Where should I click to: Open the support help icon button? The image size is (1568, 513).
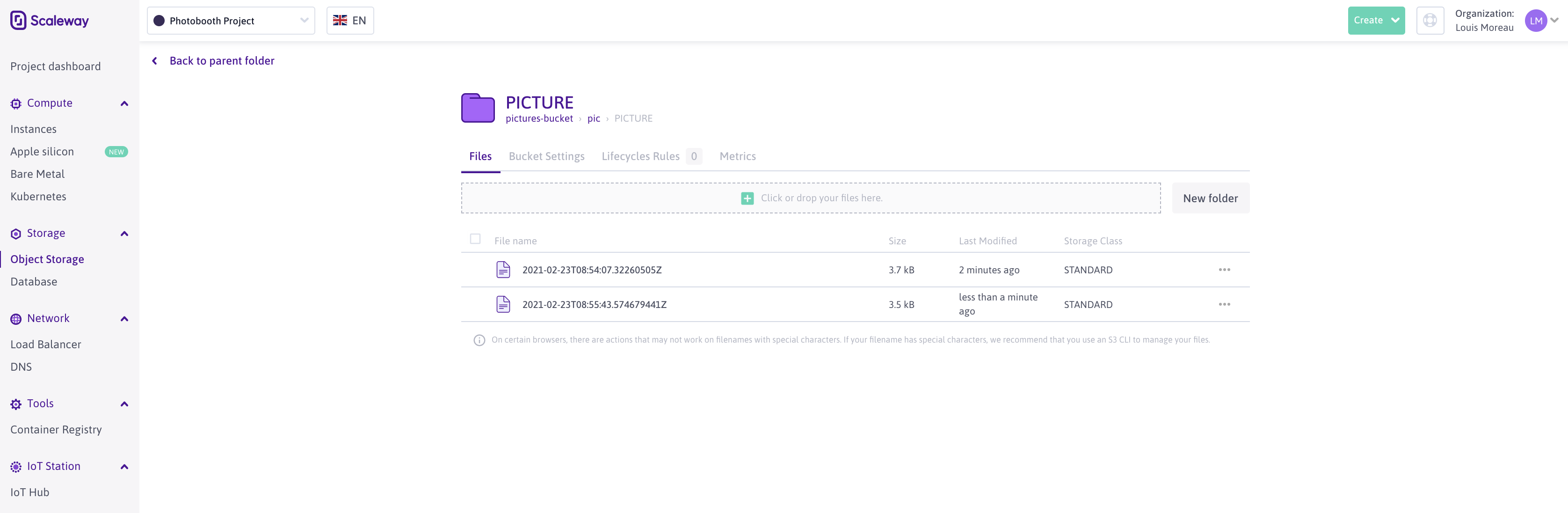tap(1430, 20)
